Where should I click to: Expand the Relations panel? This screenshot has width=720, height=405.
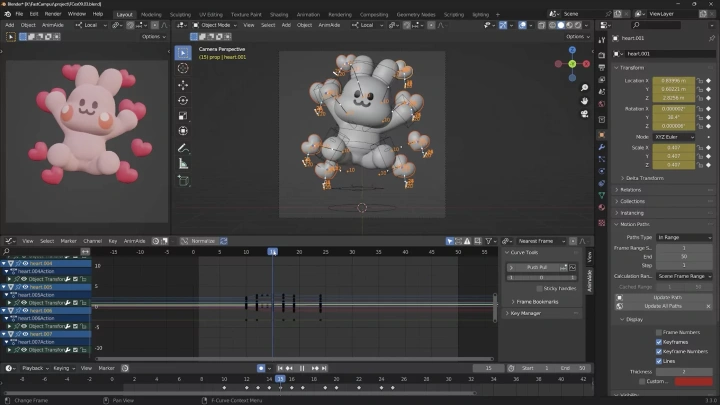pos(630,190)
